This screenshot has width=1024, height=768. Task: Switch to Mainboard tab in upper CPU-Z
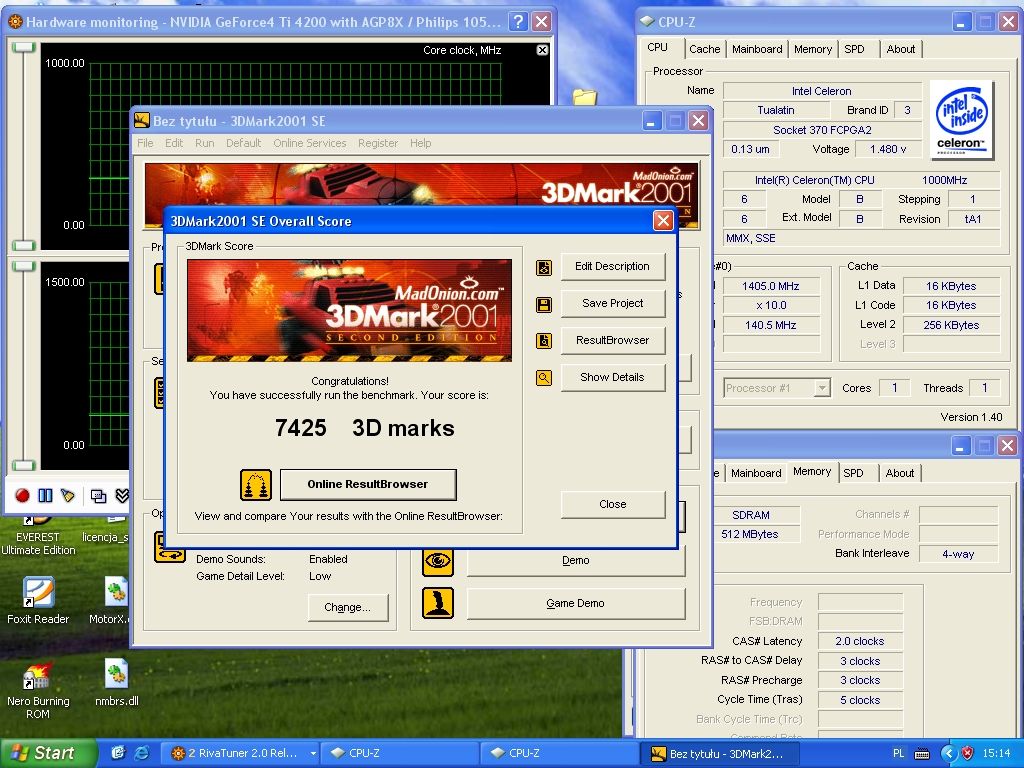pyautogui.click(x=757, y=49)
